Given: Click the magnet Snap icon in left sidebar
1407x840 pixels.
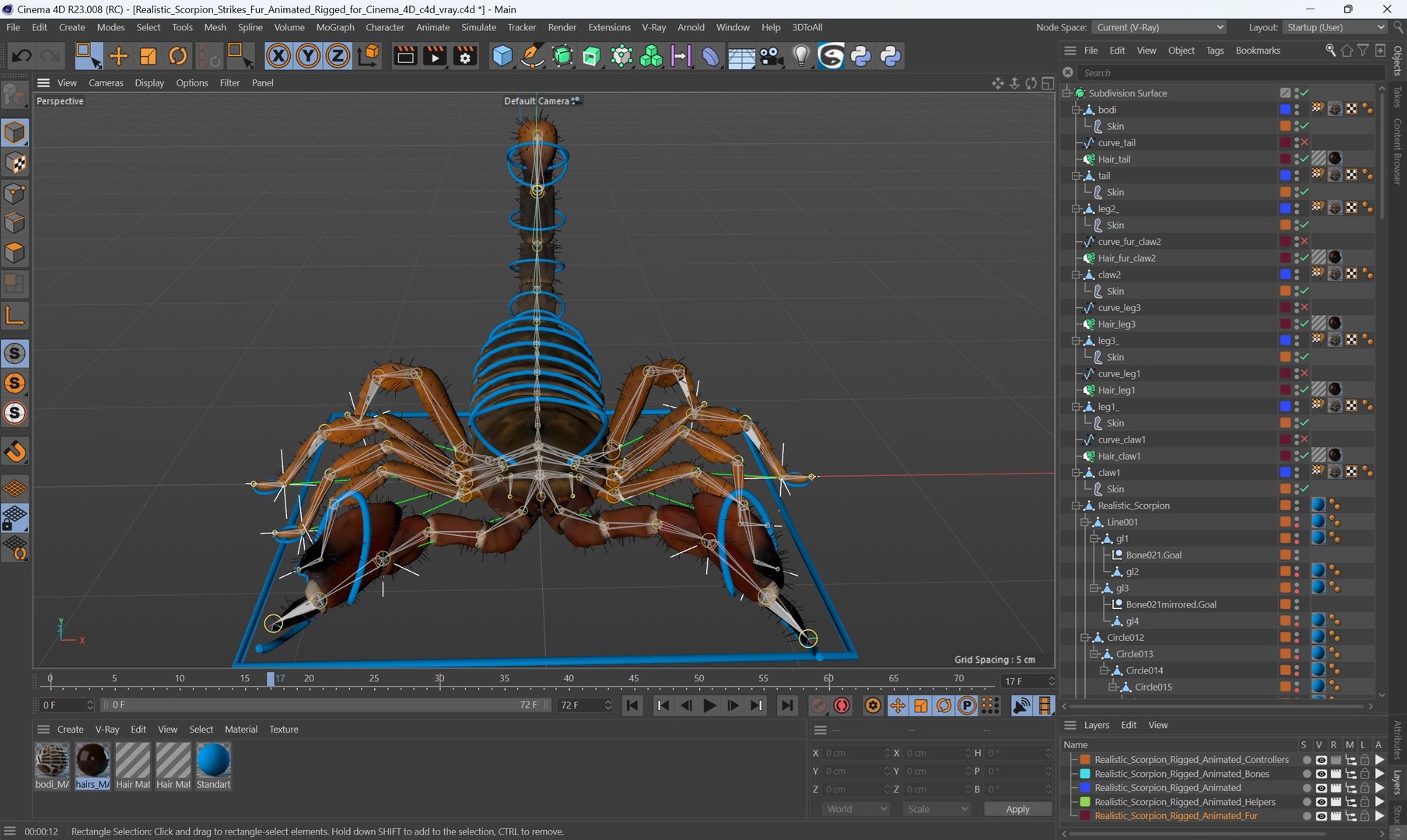Looking at the screenshot, I should [15, 451].
